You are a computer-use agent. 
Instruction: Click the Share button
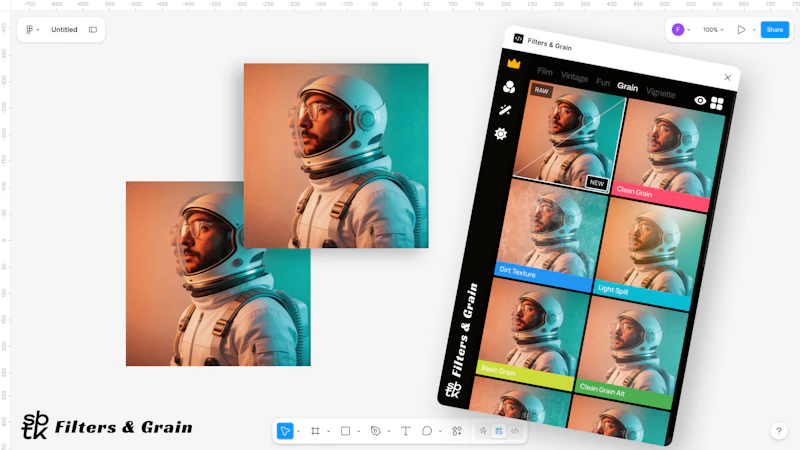(774, 30)
